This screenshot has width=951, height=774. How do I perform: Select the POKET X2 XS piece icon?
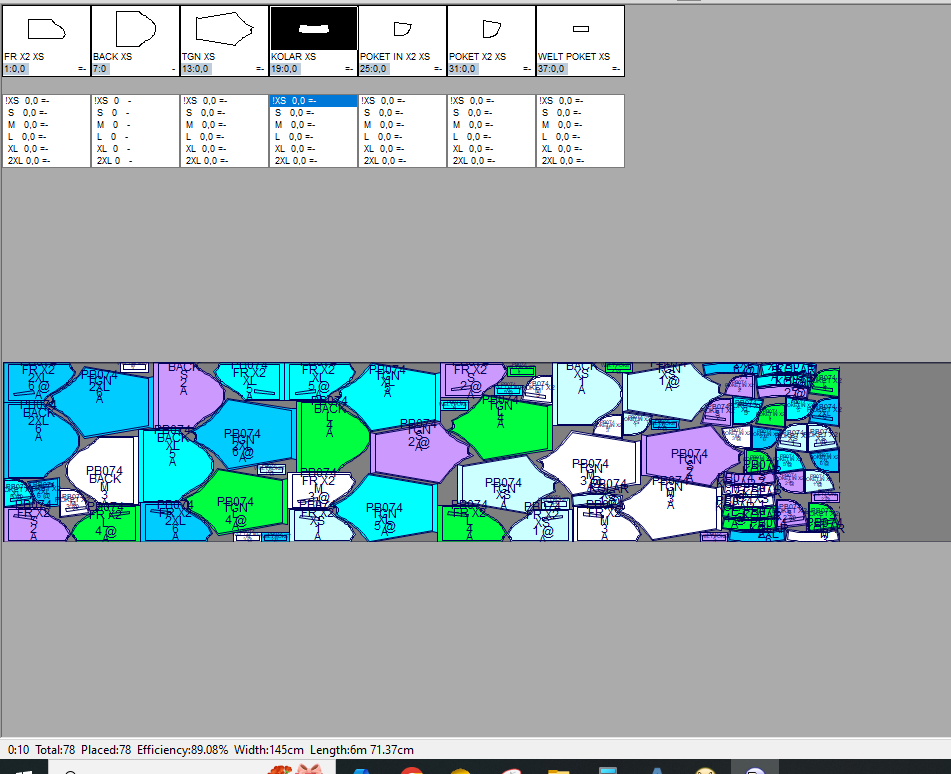pyautogui.click(x=491, y=30)
